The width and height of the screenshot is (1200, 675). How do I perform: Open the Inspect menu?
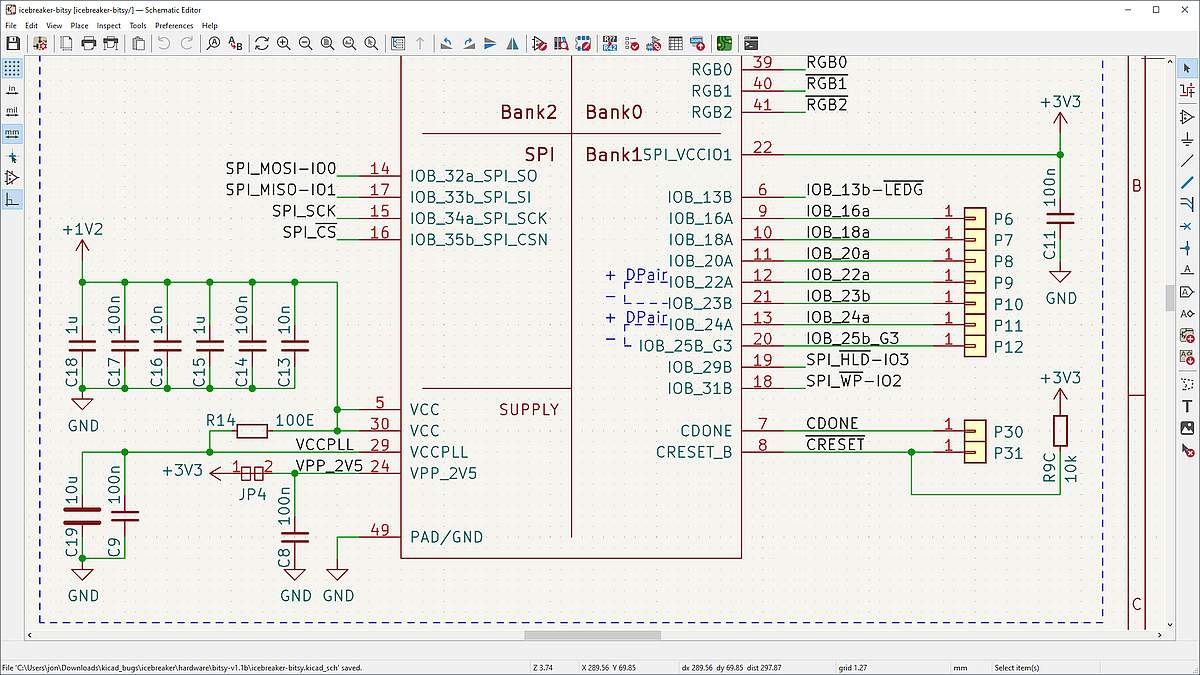(108, 25)
